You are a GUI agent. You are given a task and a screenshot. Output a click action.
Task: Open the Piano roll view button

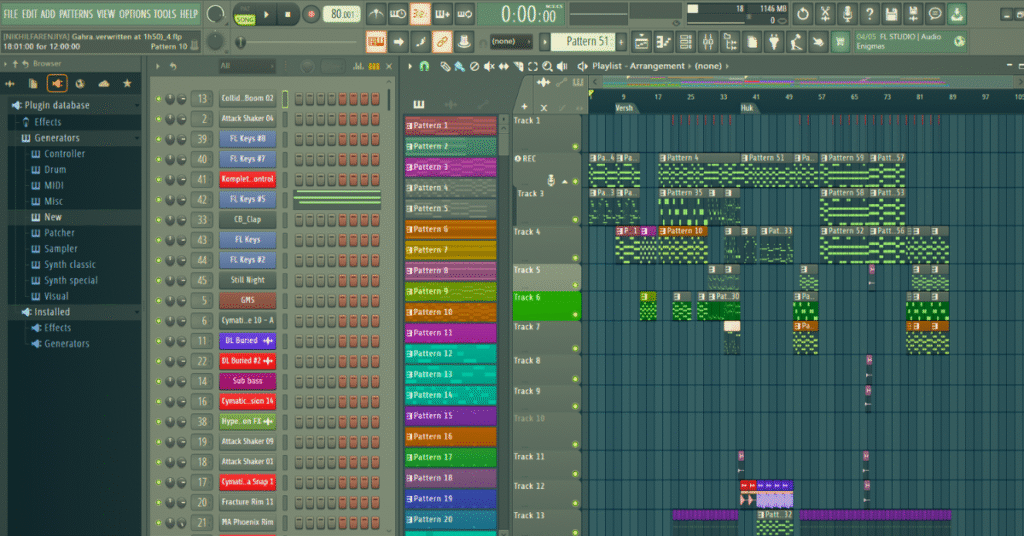pyautogui.click(x=664, y=42)
